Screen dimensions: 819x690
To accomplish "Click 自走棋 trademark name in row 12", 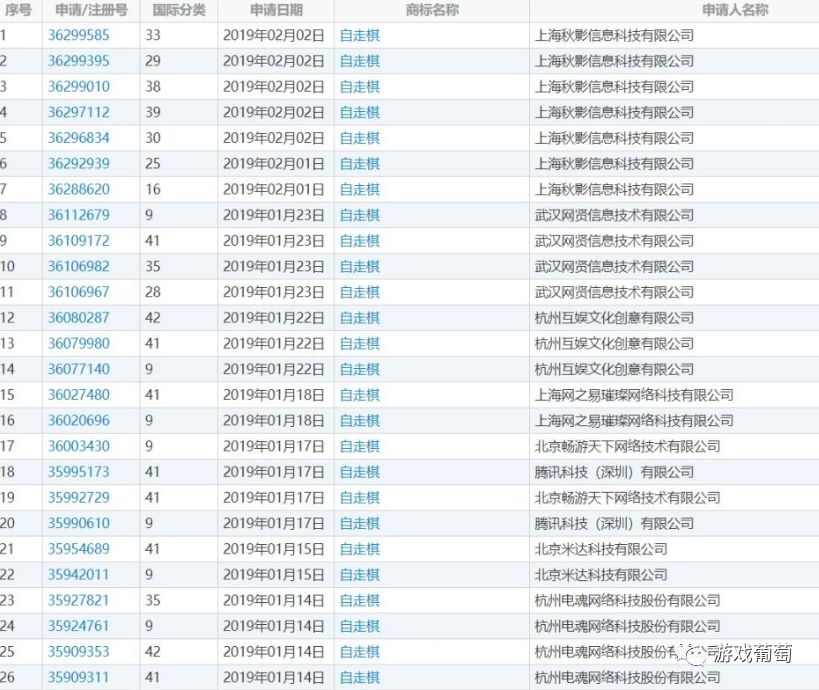I will (x=360, y=318).
